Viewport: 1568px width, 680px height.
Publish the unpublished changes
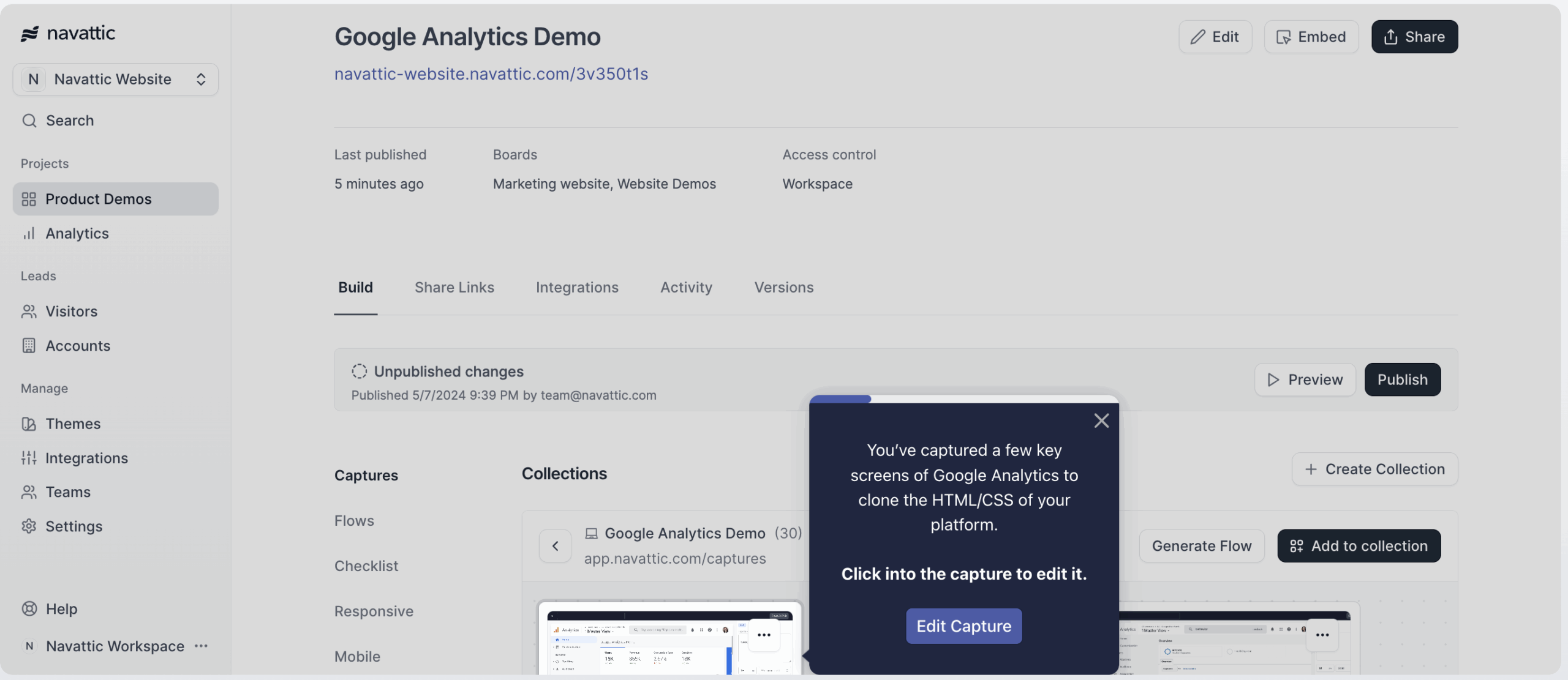[1403, 379]
